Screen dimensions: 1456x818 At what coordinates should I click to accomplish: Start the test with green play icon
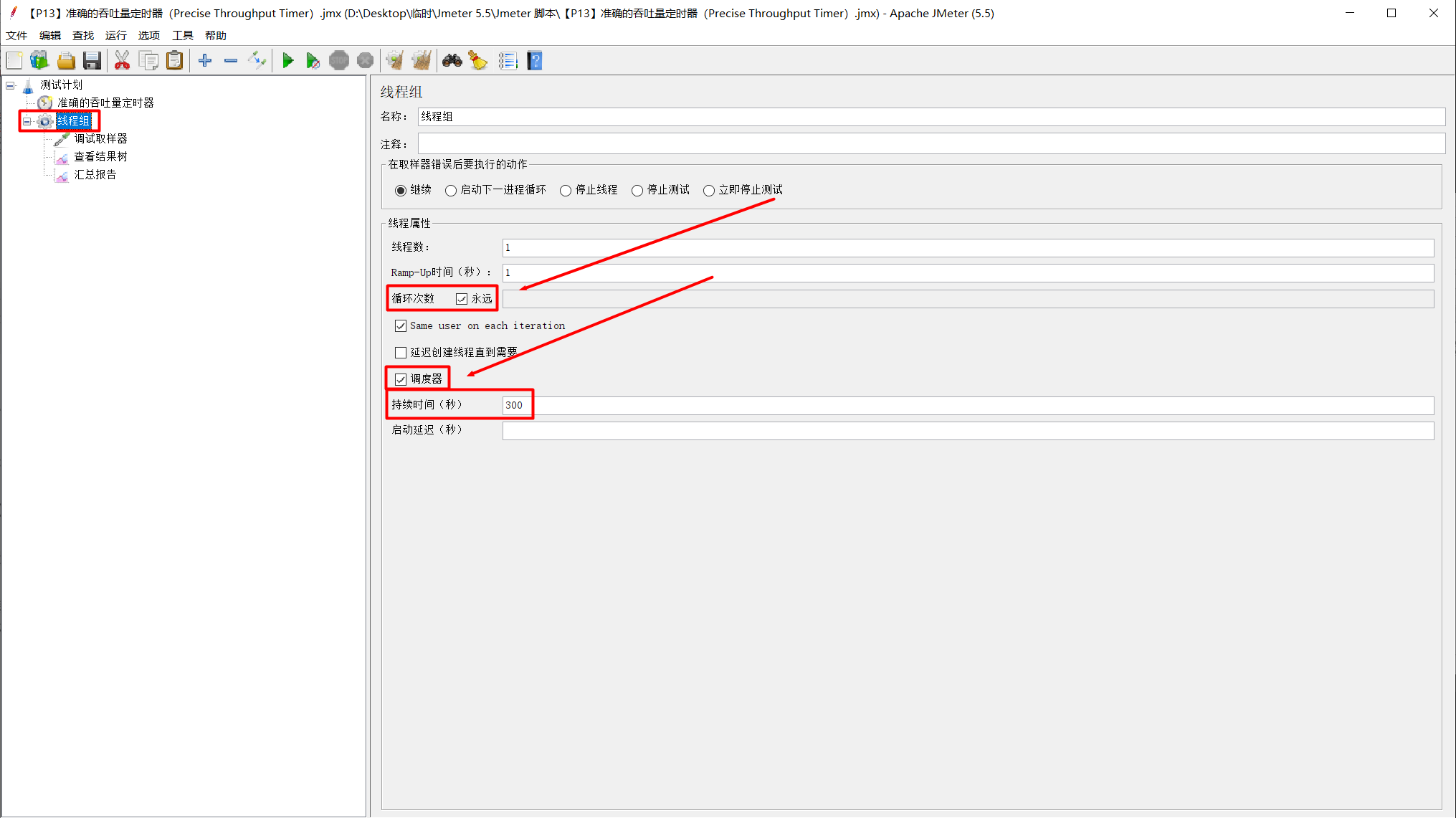(x=288, y=61)
